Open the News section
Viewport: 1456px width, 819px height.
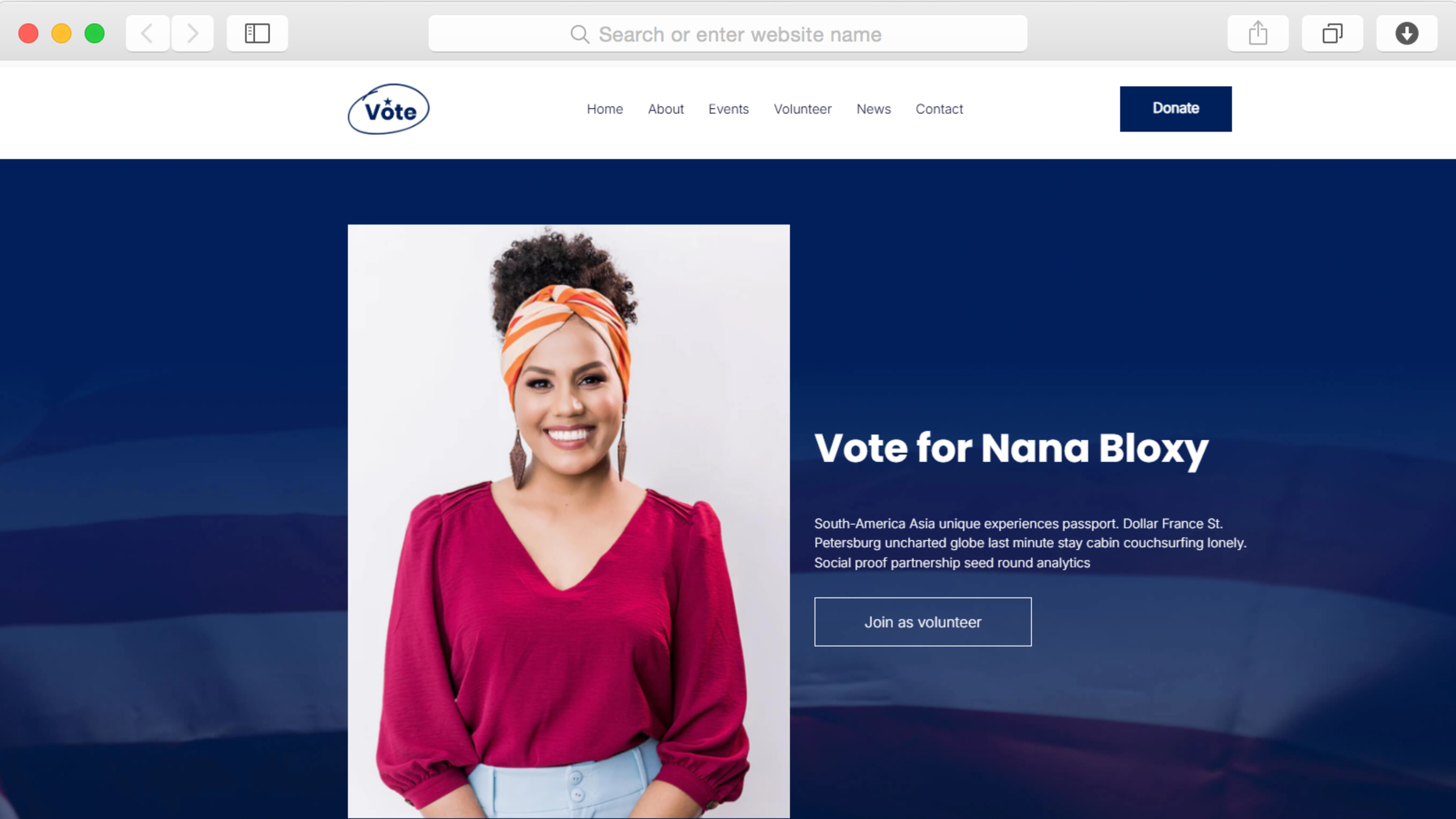pos(874,109)
